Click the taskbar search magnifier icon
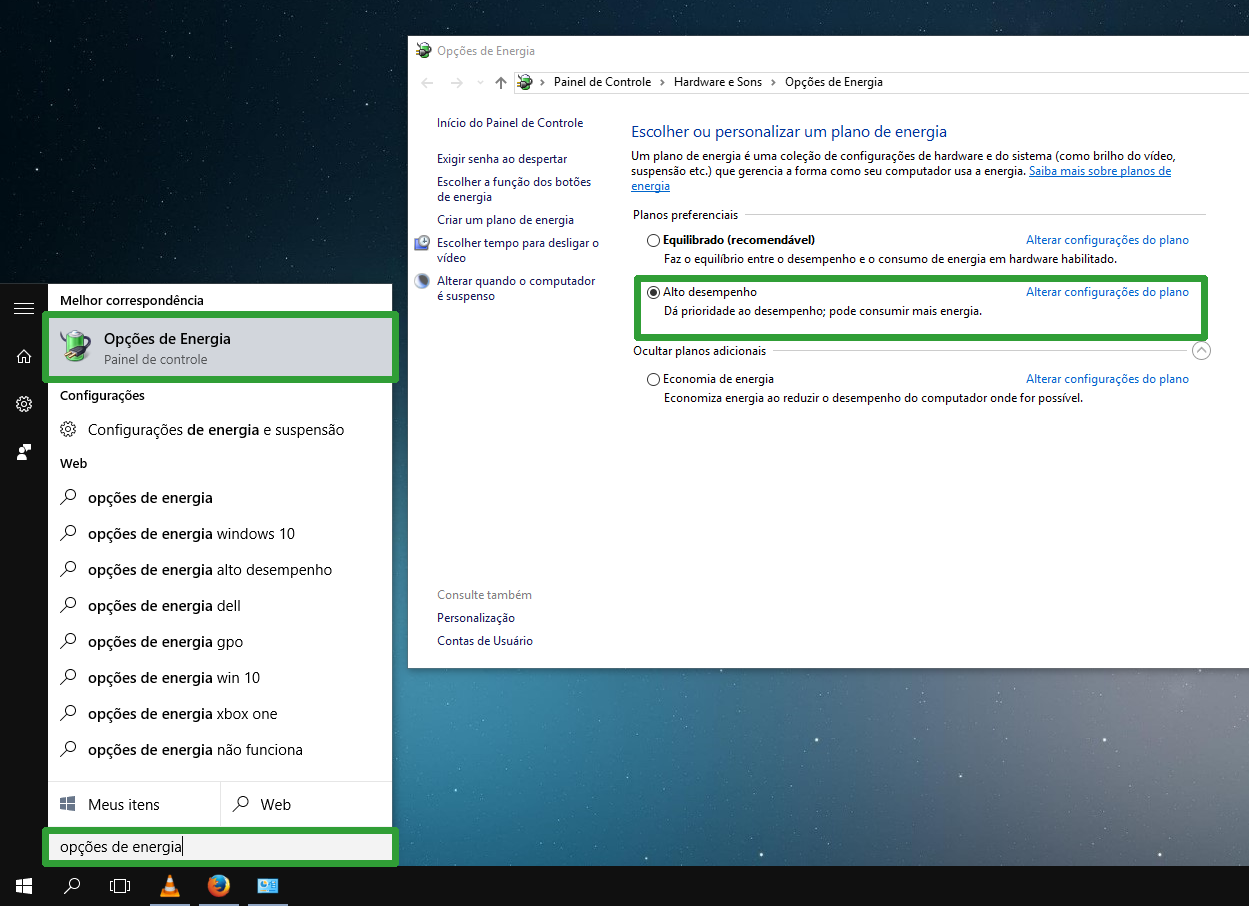 point(72,886)
